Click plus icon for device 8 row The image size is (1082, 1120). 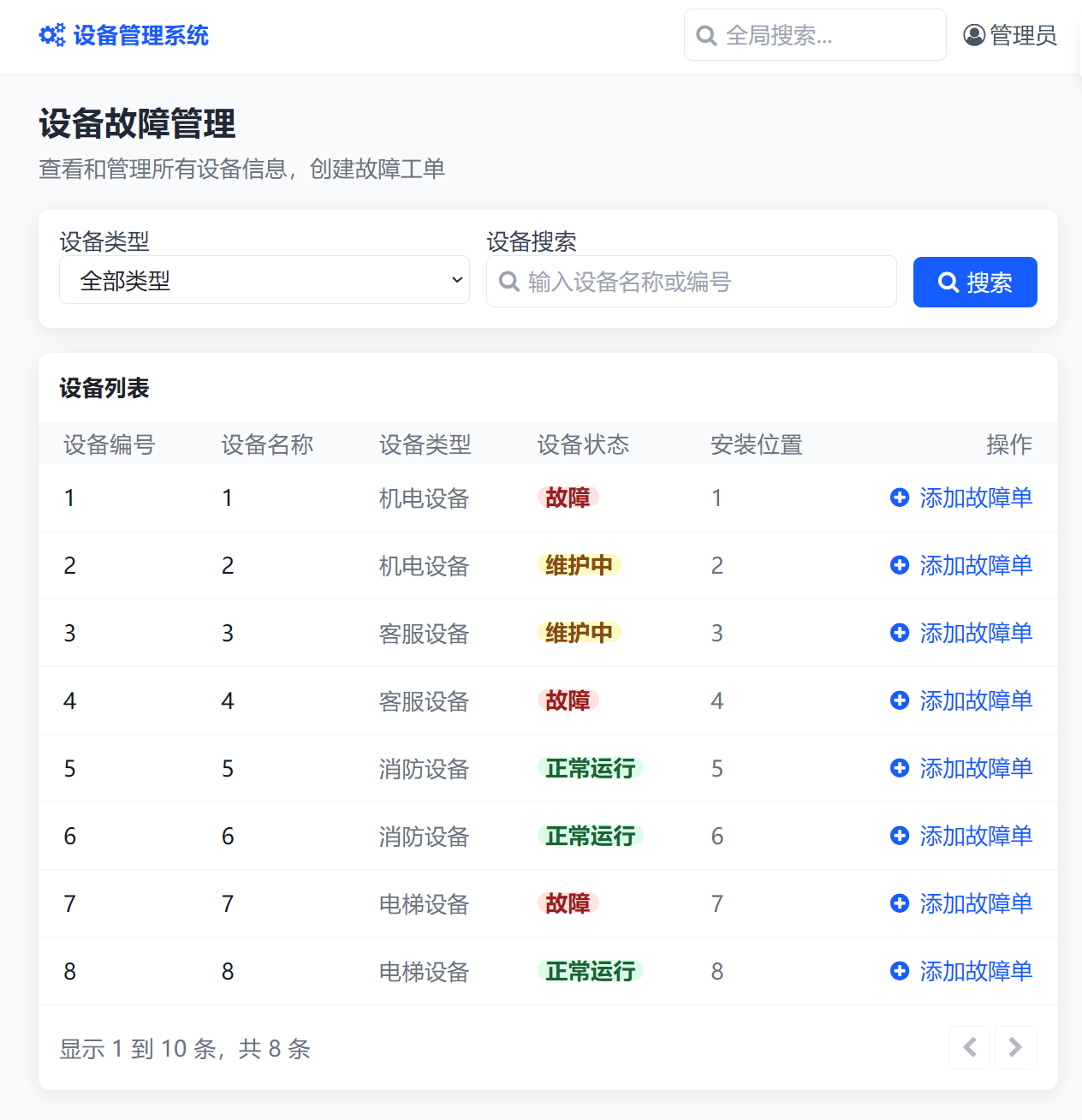click(900, 971)
